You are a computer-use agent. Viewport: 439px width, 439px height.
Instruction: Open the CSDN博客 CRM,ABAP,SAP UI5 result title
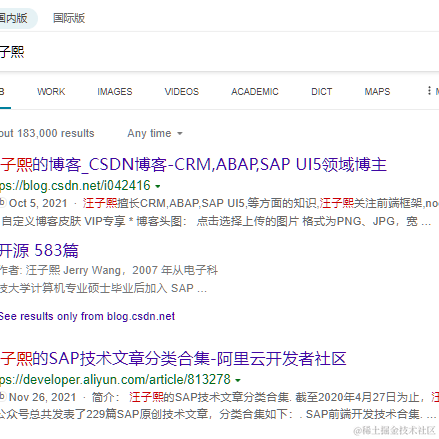pos(193,164)
